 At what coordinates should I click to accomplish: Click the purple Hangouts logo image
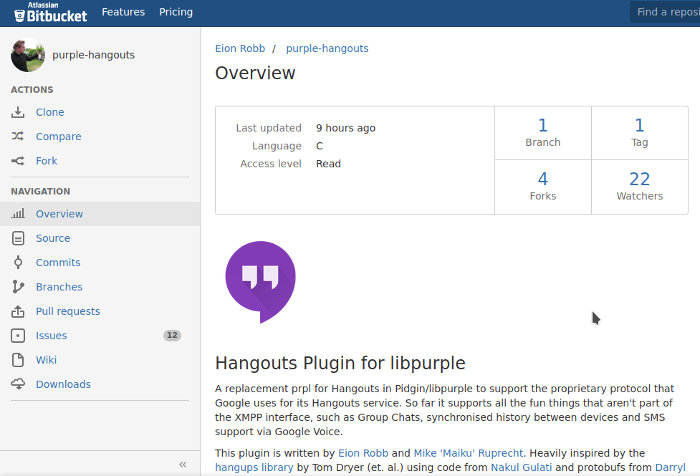pyautogui.click(x=260, y=282)
